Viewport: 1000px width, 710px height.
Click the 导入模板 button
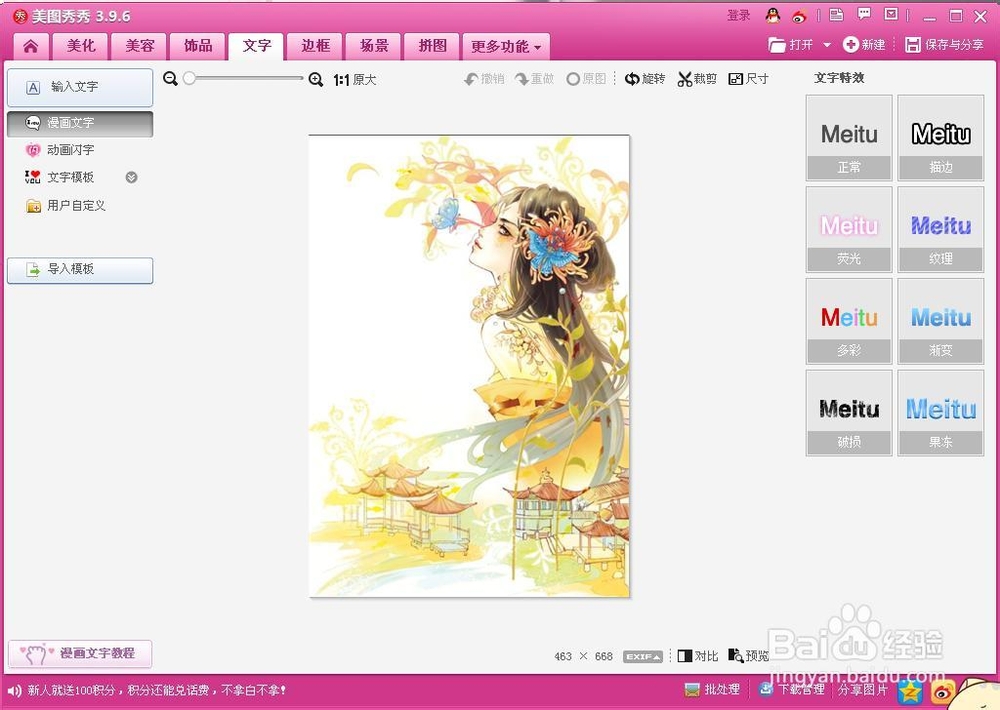tap(80, 270)
